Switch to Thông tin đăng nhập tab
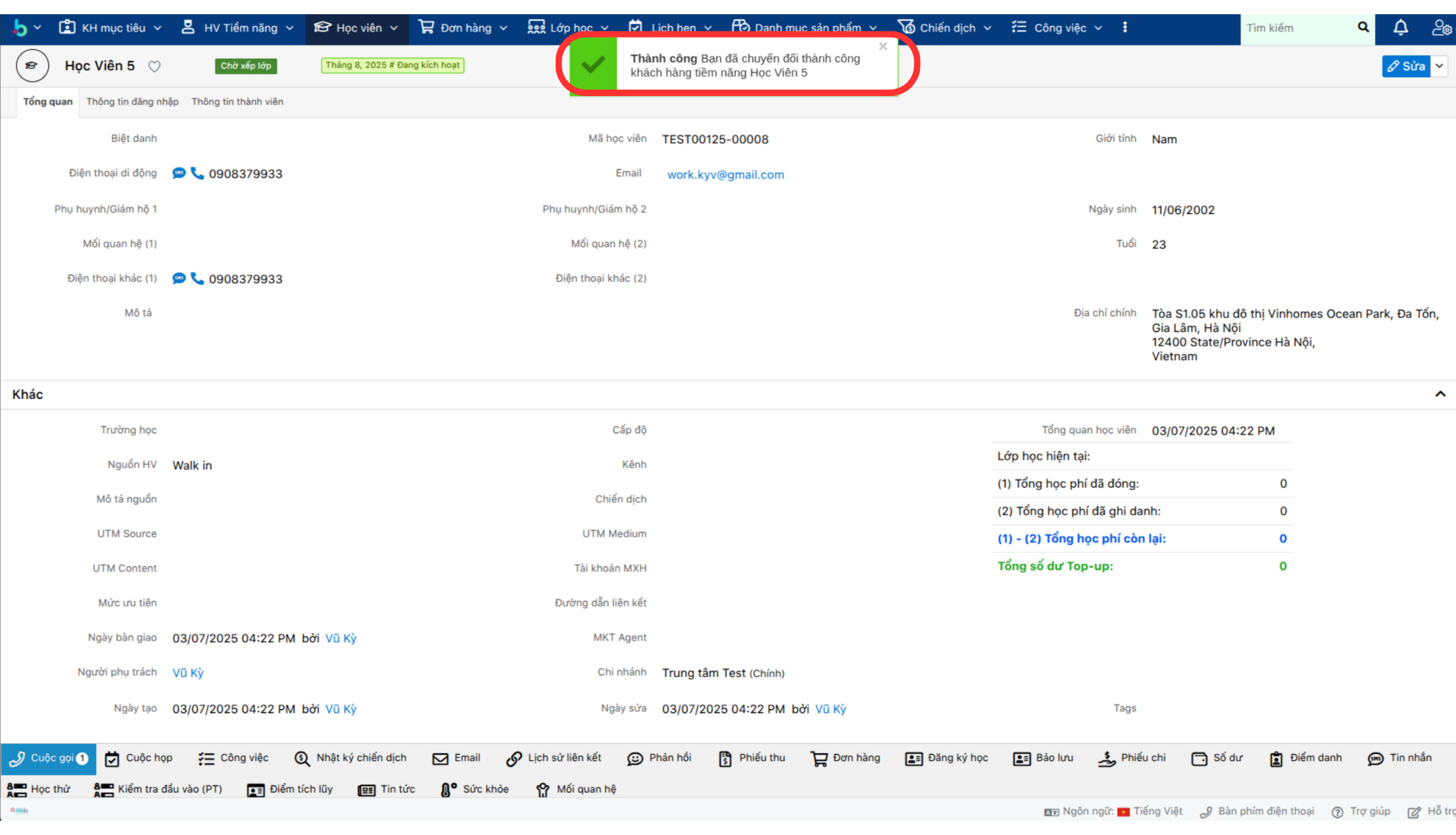 132,102
